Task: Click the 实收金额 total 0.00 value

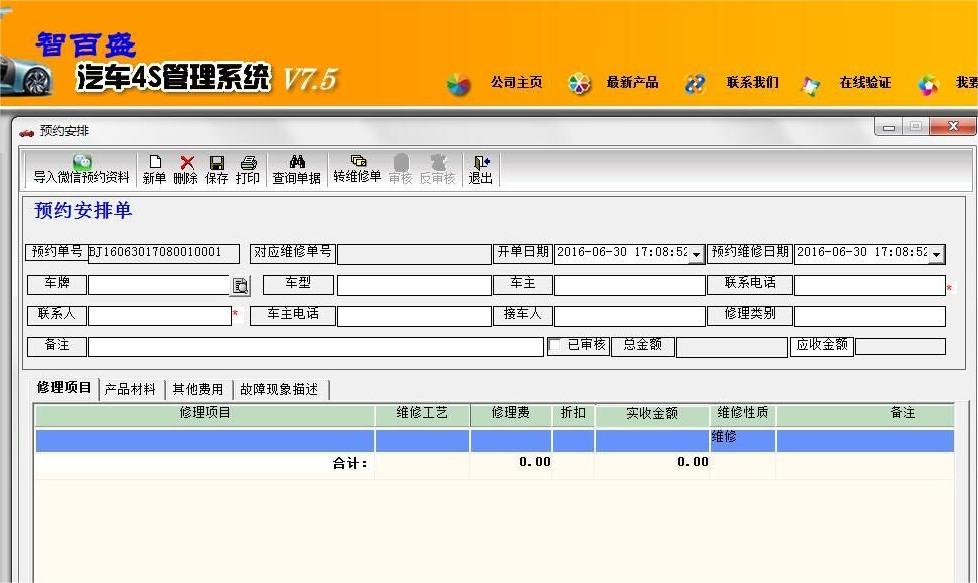Action: [x=692, y=462]
